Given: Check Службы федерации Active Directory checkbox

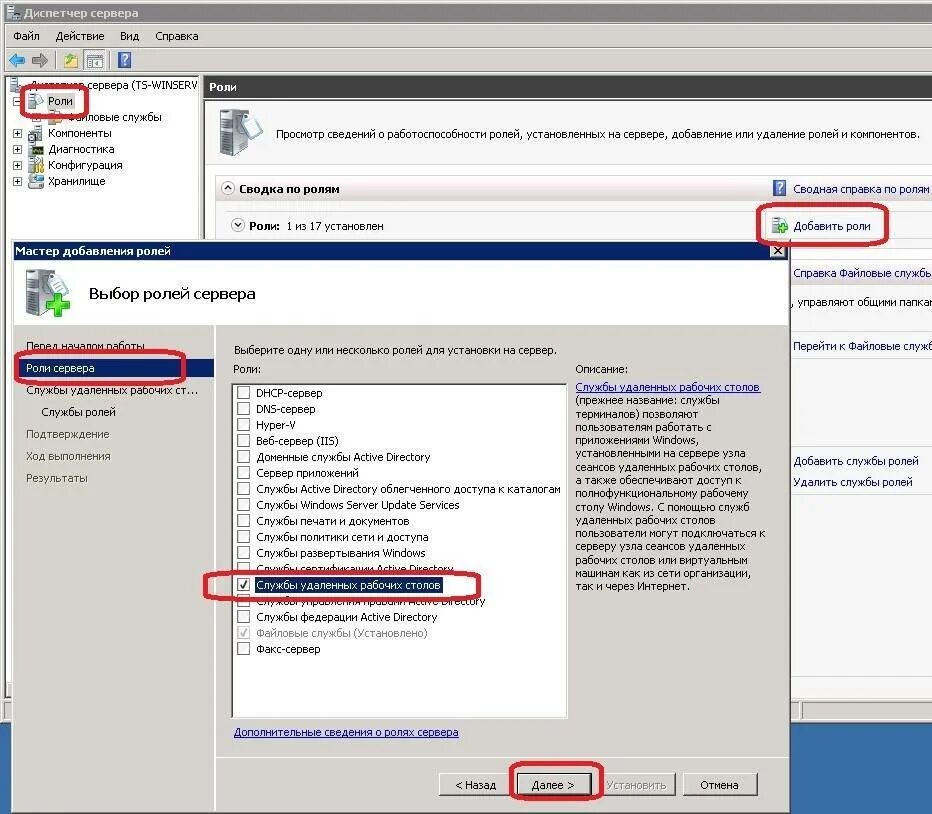Looking at the screenshot, I should 243,617.
